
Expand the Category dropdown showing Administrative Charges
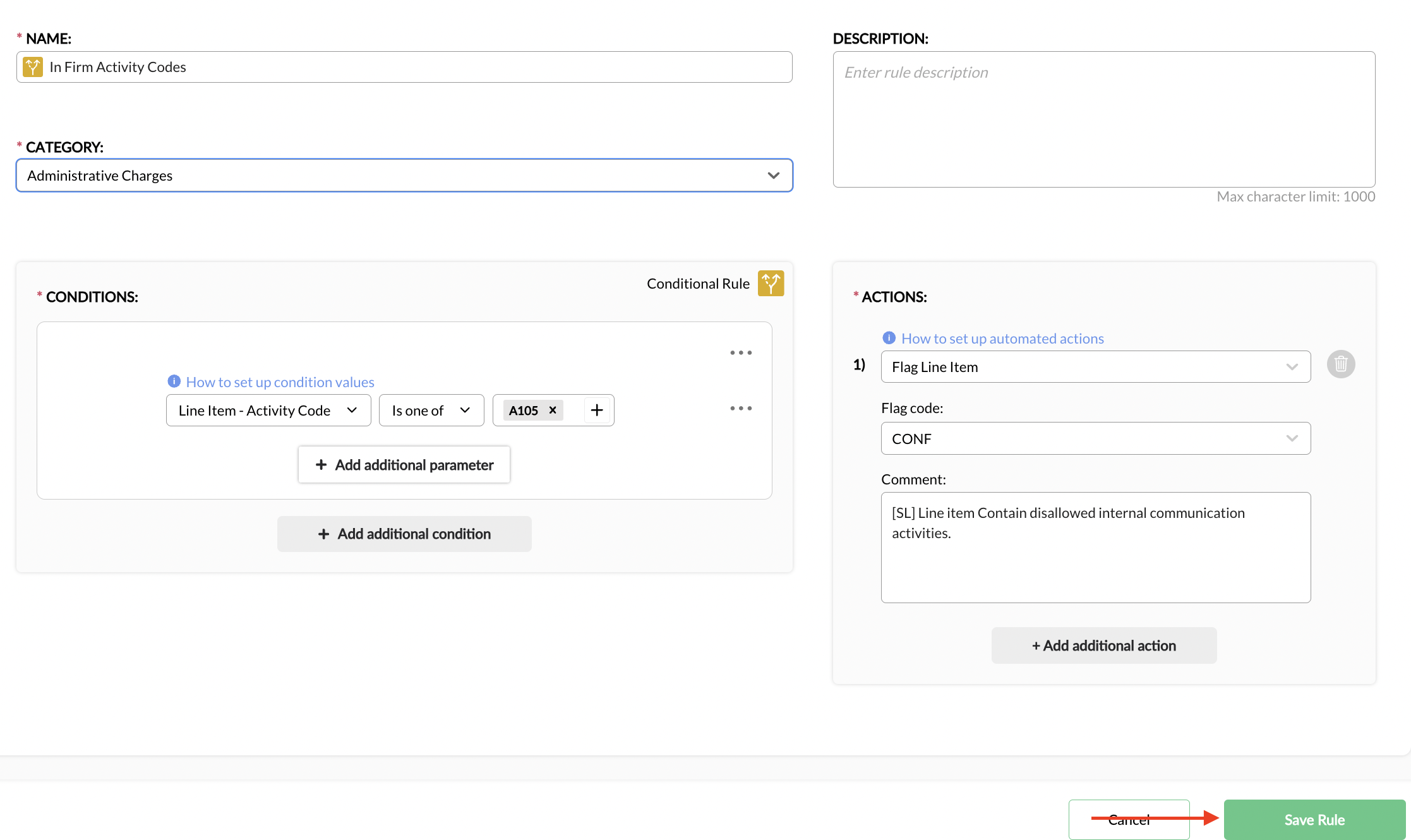404,176
